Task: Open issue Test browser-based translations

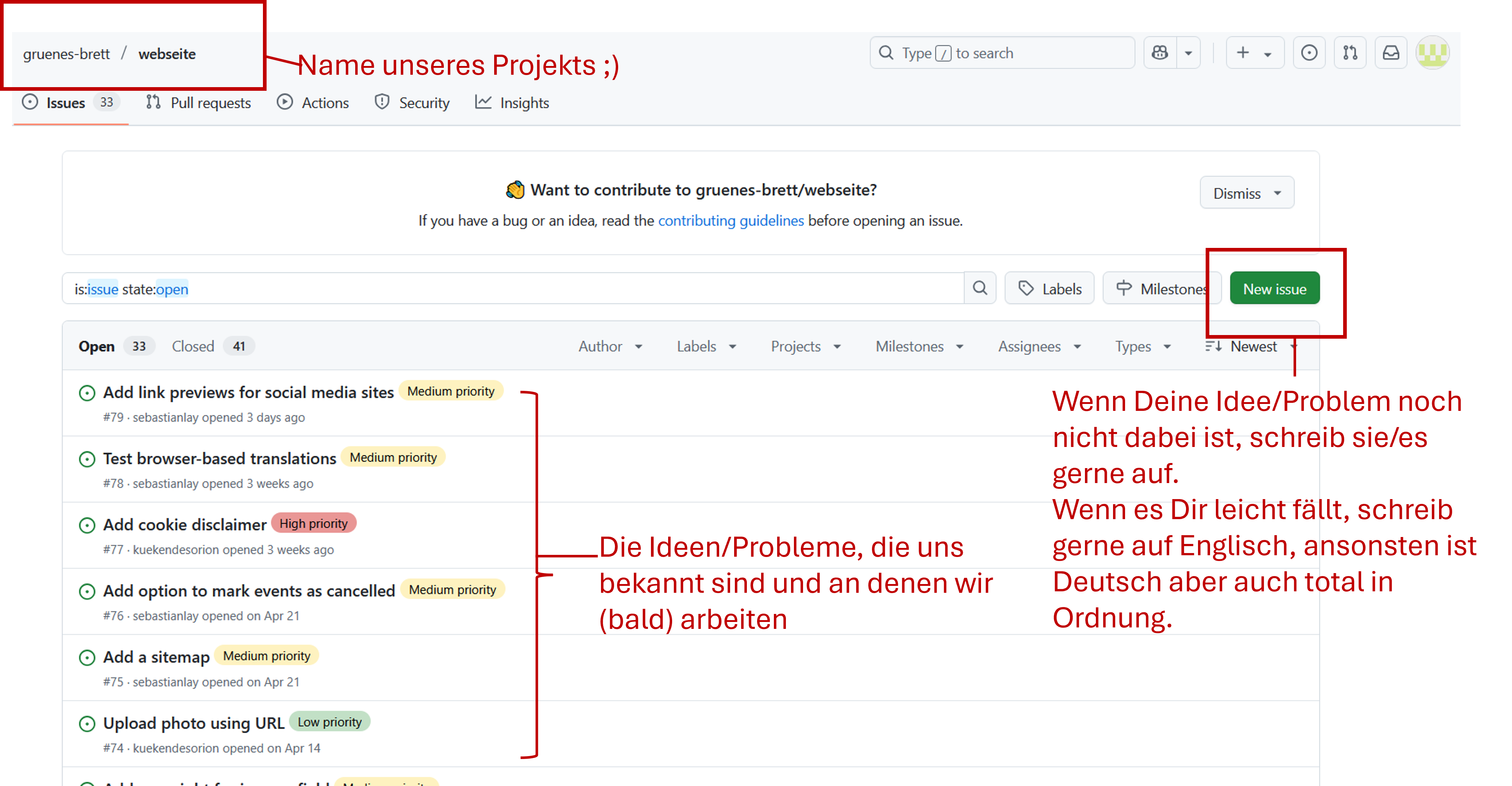Action: tap(220, 458)
